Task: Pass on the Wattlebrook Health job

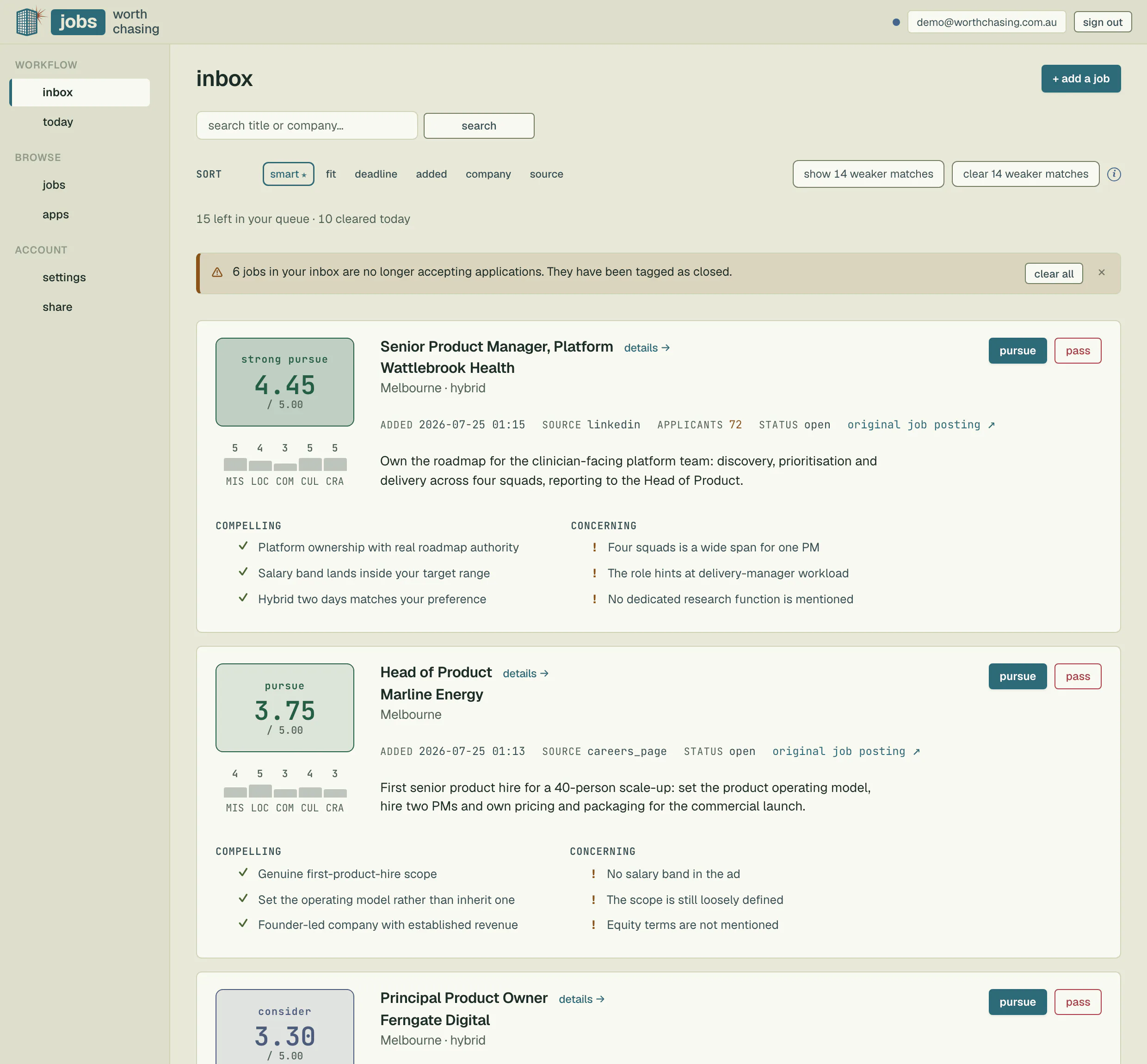Action: point(1077,351)
